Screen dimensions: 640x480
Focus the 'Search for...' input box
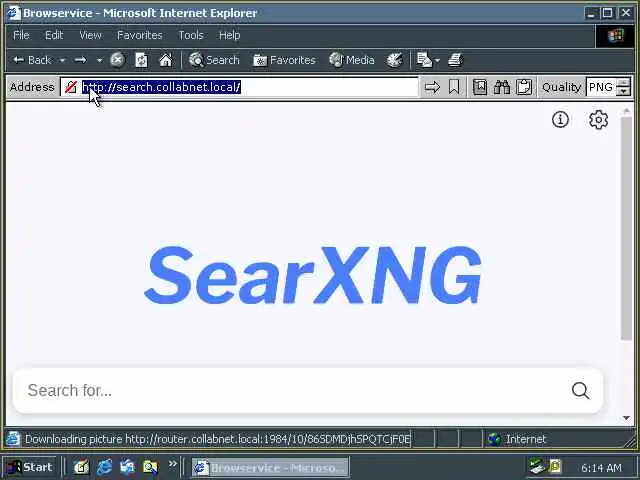[x=292, y=391]
